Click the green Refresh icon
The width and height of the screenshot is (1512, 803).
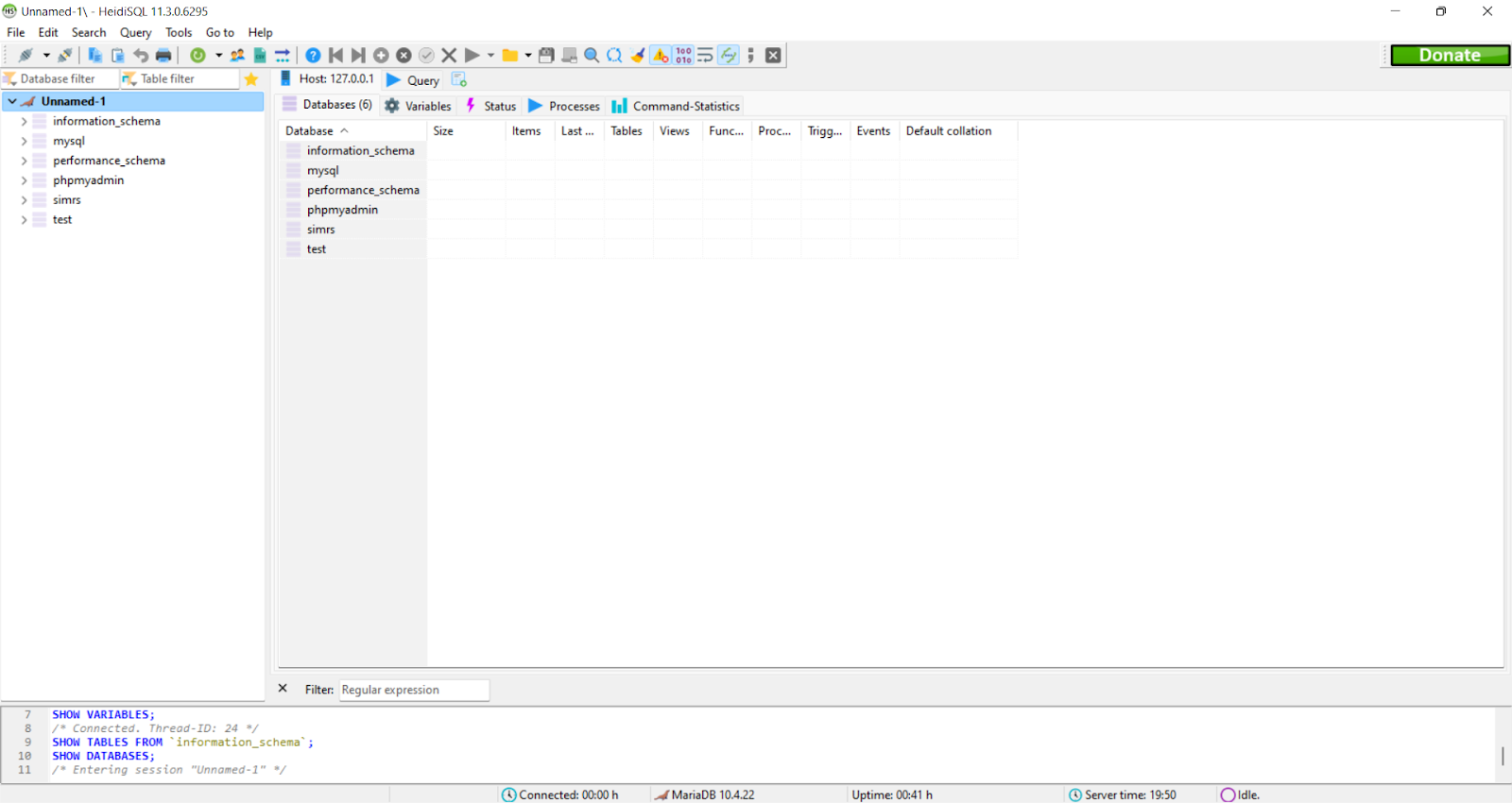[198, 56]
